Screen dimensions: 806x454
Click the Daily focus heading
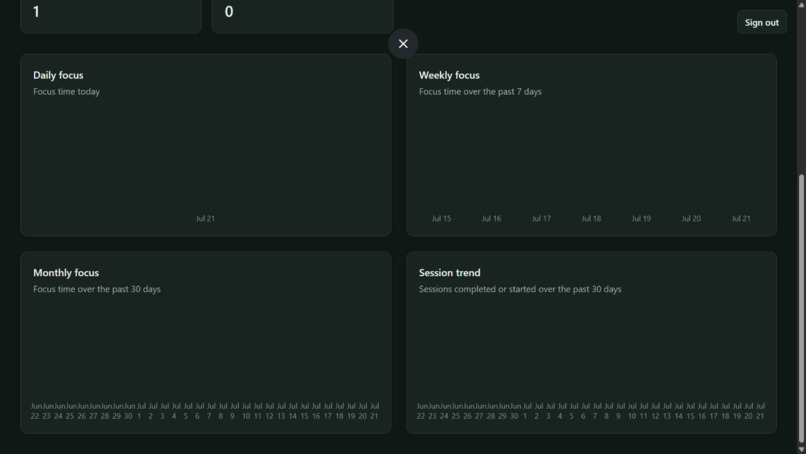click(58, 75)
